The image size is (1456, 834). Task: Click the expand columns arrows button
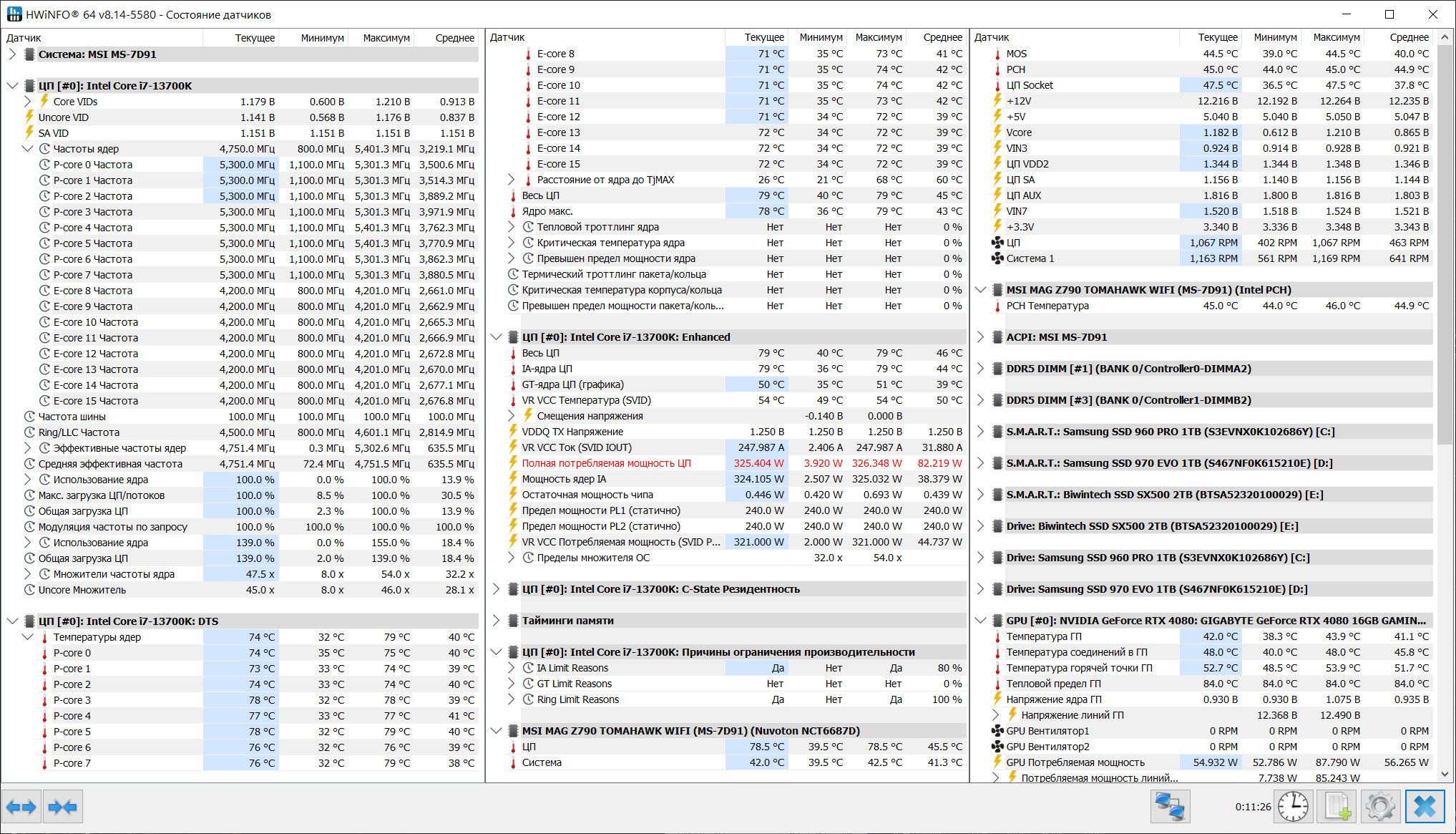21,807
